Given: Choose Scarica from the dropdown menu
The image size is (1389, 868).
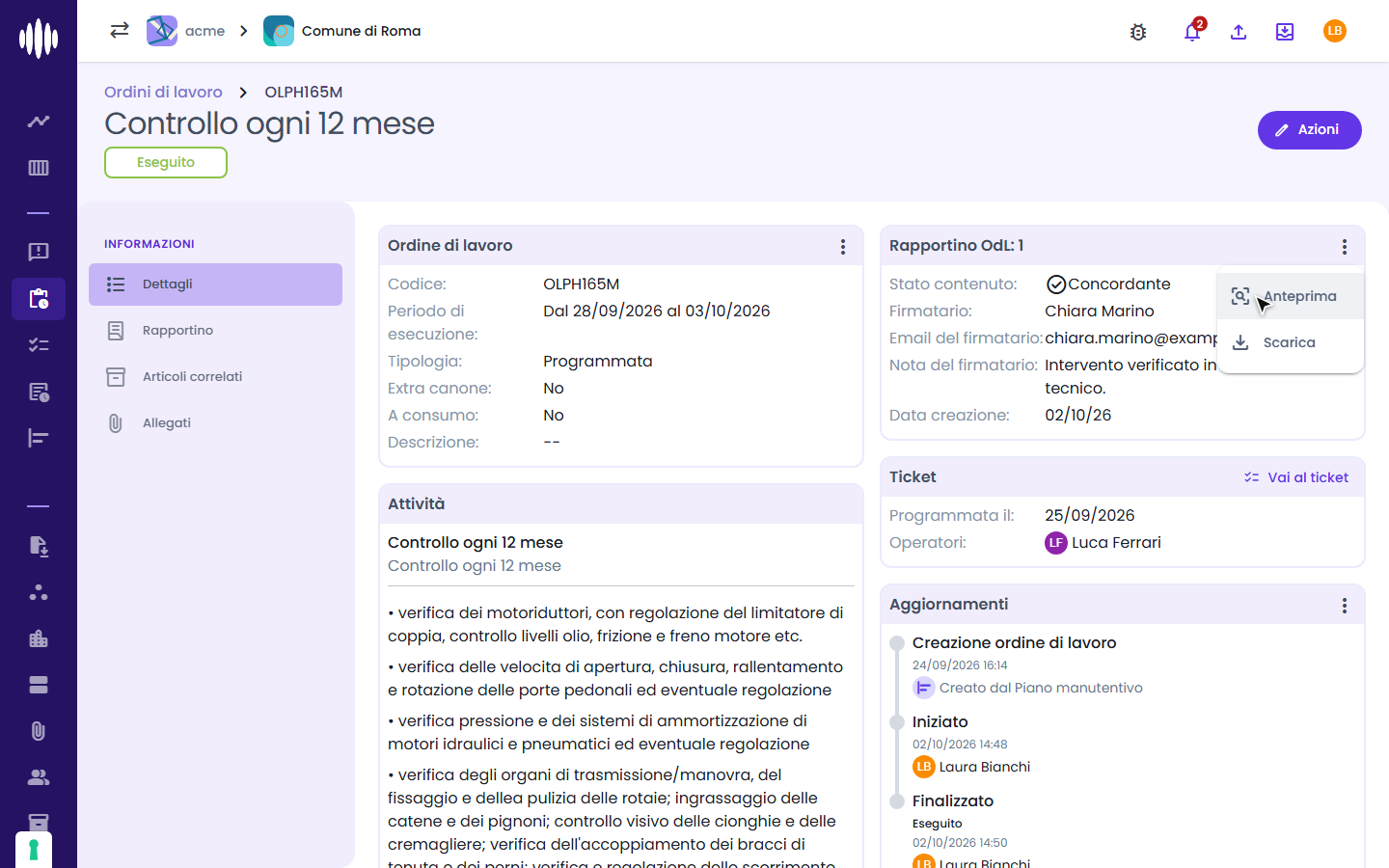Looking at the screenshot, I should pos(1291,342).
